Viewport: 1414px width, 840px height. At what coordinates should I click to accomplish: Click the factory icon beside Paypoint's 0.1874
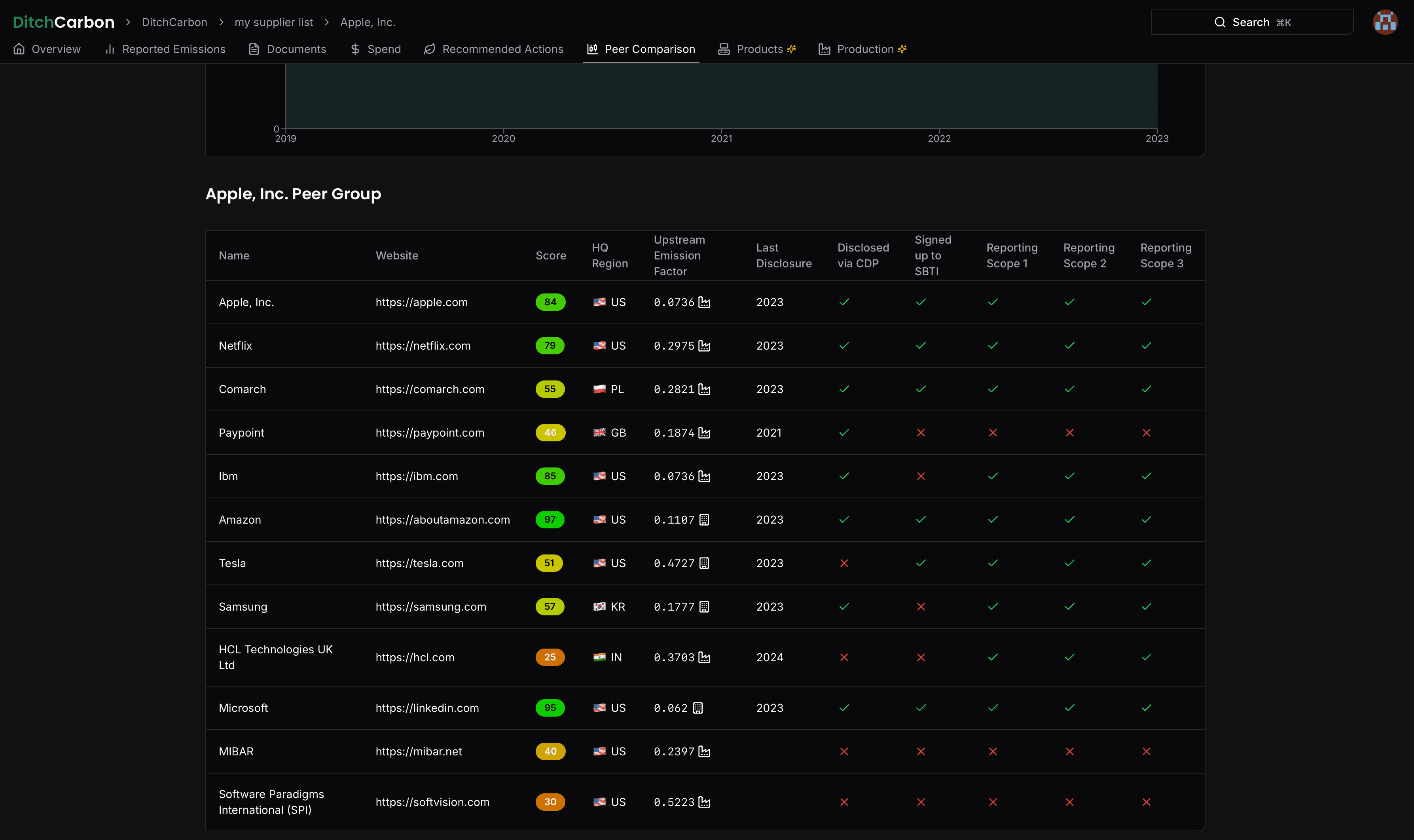tap(704, 433)
